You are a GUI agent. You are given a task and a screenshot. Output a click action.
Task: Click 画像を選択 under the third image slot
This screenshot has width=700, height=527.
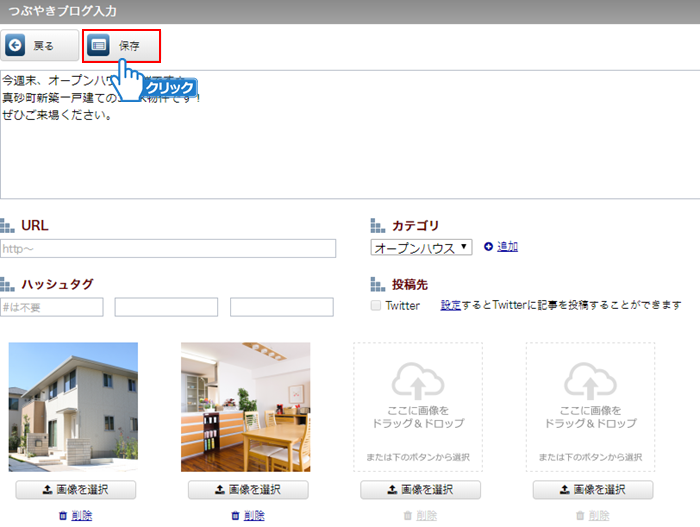point(420,490)
